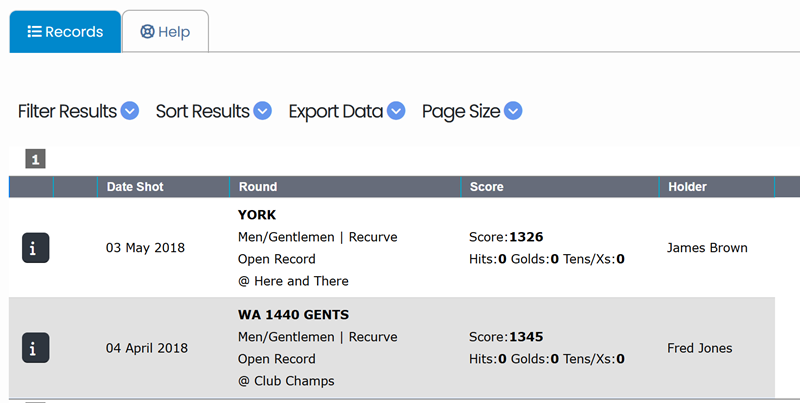Click info icon for York record
The height and width of the screenshot is (403, 800).
35,248
